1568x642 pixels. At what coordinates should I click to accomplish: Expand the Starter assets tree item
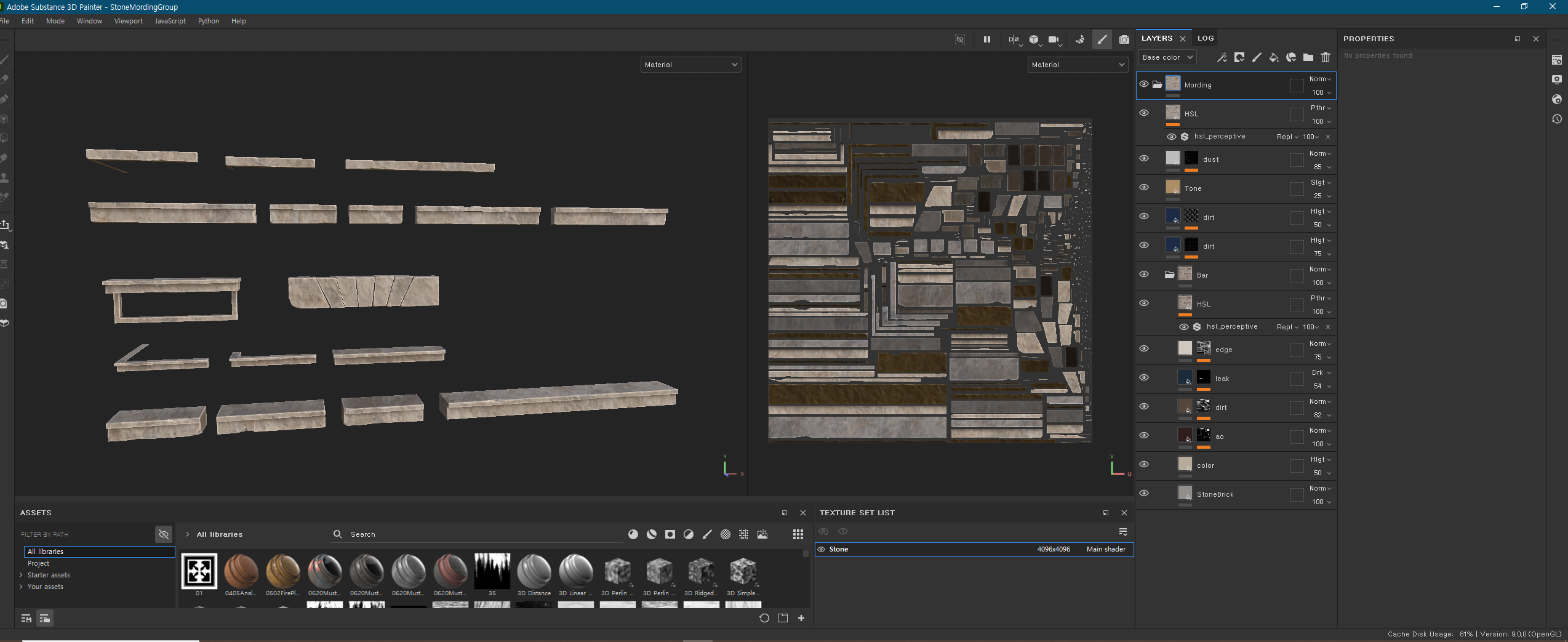coord(22,575)
